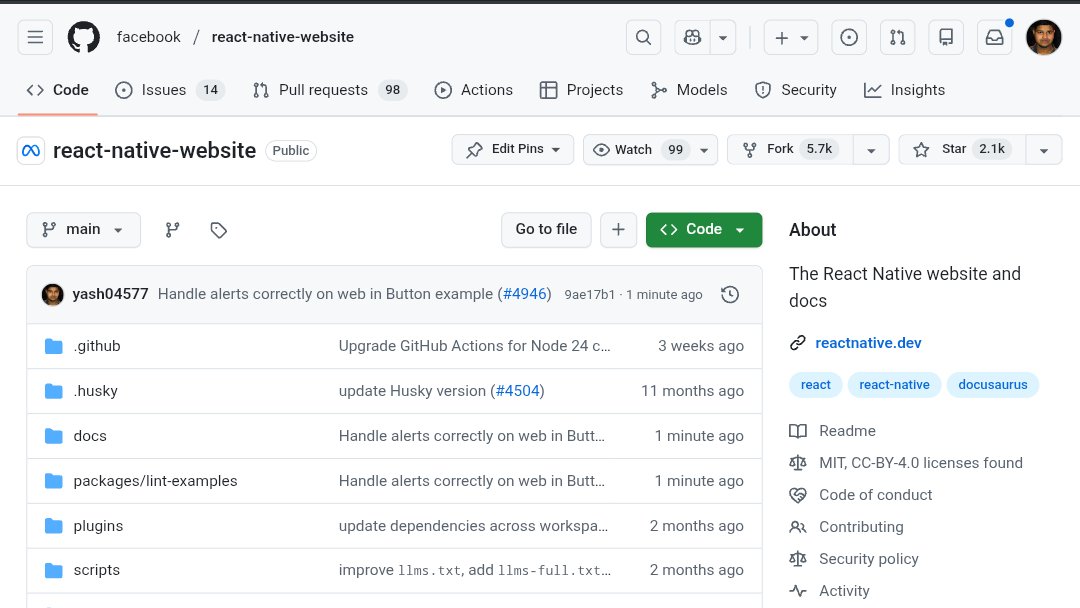The height and width of the screenshot is (608, 1080).
Task: Open repositories icon in header
Action: [x=946, y=37]
